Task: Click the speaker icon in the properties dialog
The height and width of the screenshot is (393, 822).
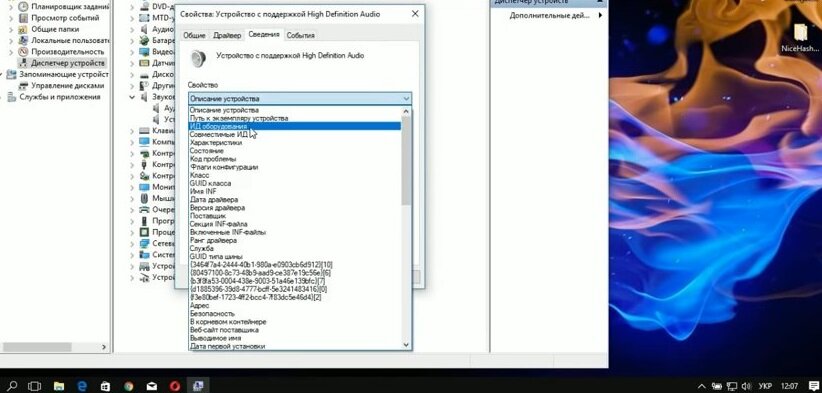Action: [x=198, y=58]
